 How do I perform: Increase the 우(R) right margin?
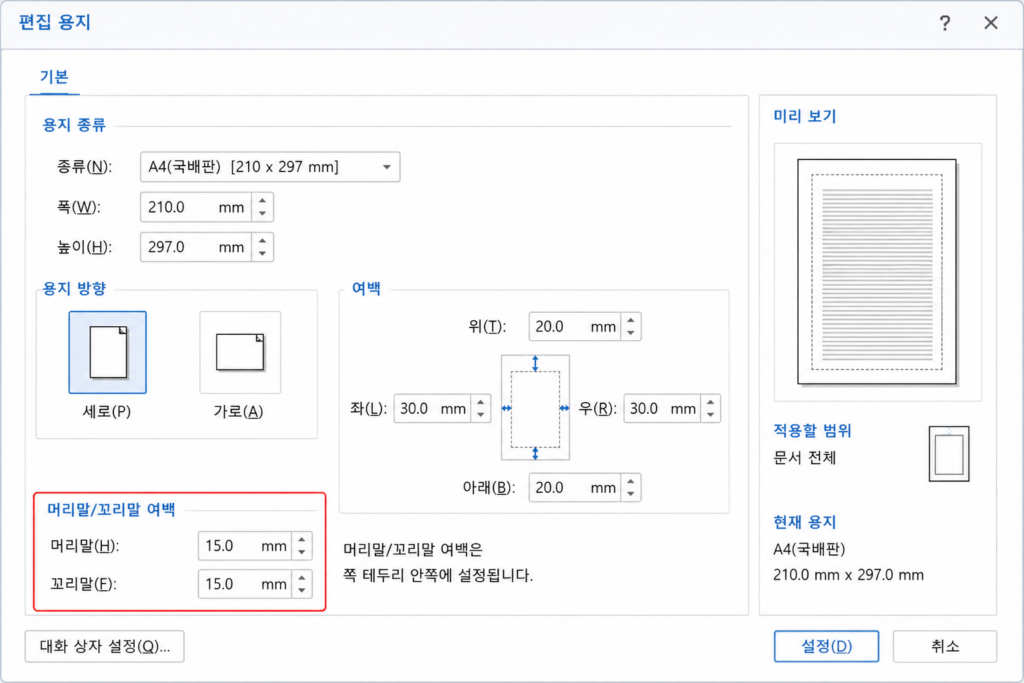[x=711, y=402]
